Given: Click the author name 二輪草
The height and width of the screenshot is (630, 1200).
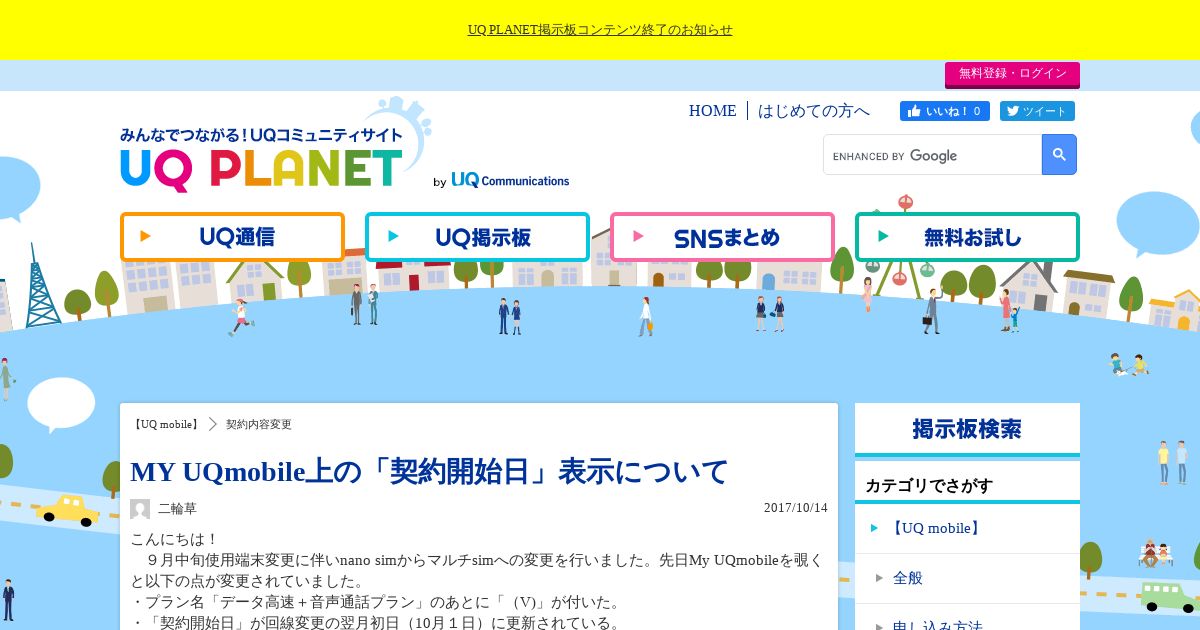Looking at the screenshot, I should click(177, 509).
